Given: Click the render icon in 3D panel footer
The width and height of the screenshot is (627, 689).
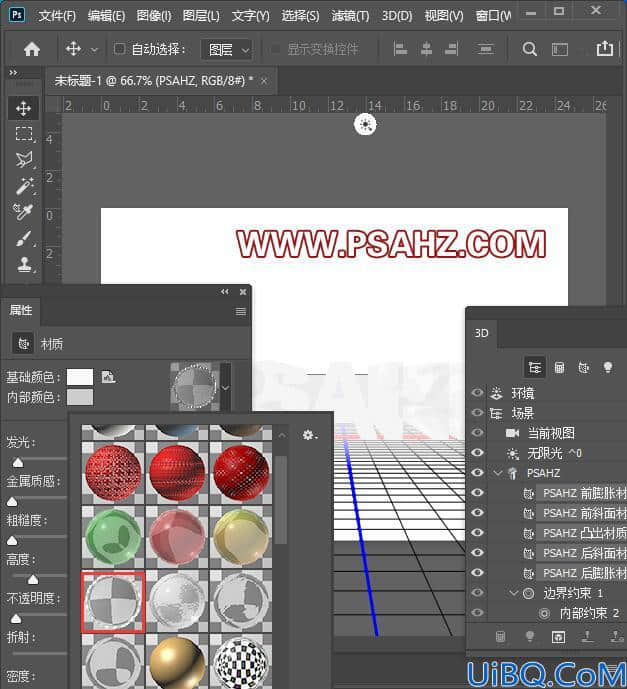Looking at the screenshot, I should [x=558, y=637].
